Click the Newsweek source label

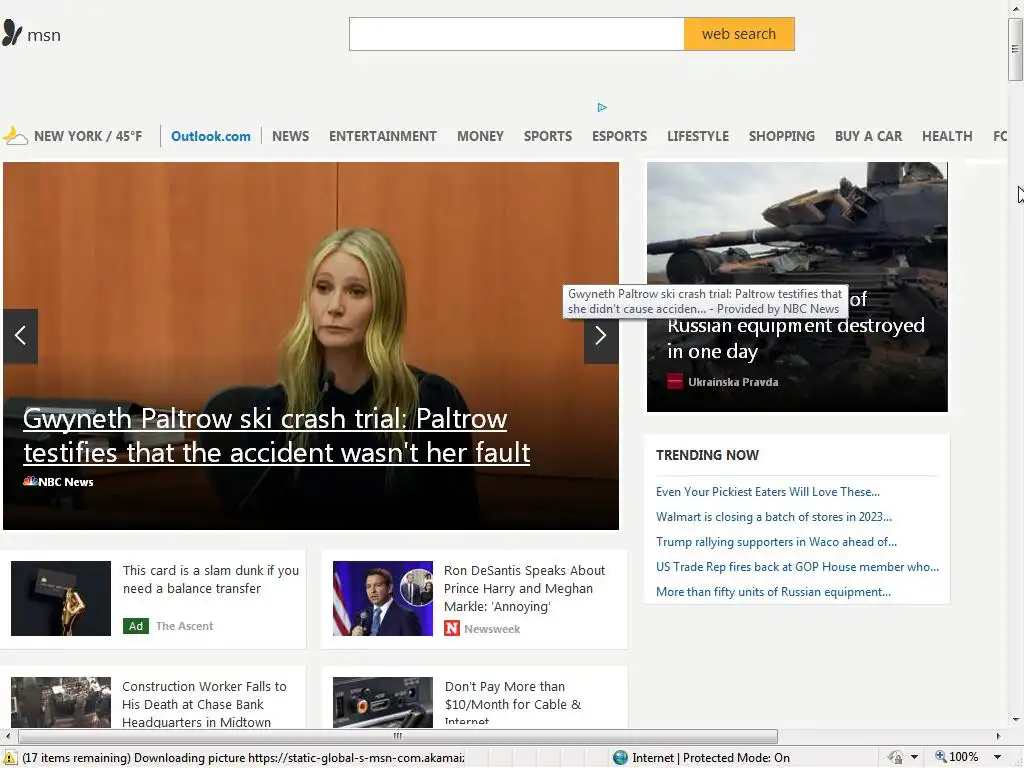pos(492,629)
